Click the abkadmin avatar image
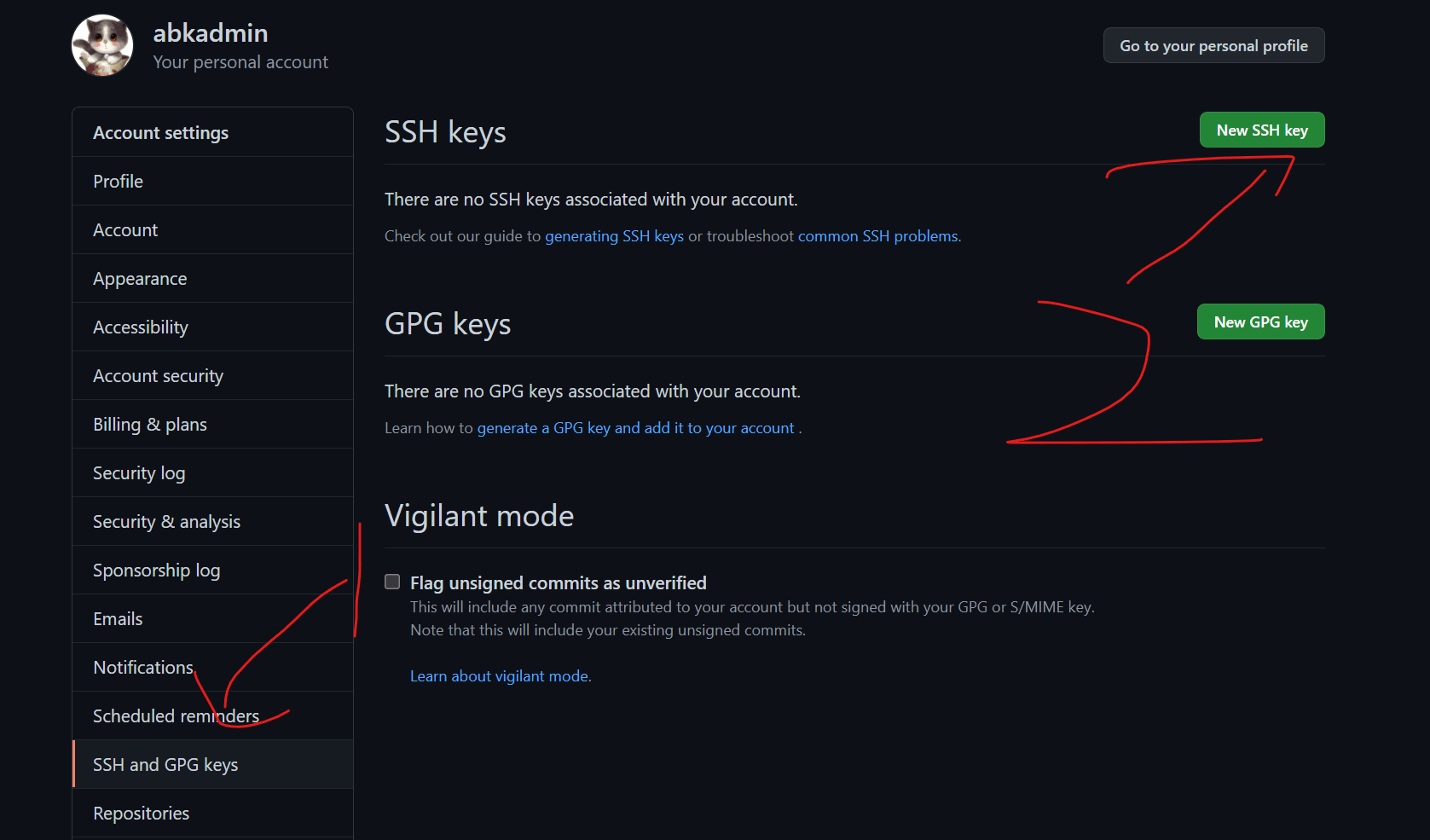The height and width of the screenshot is (840, 1430). [x=102, y=45]
